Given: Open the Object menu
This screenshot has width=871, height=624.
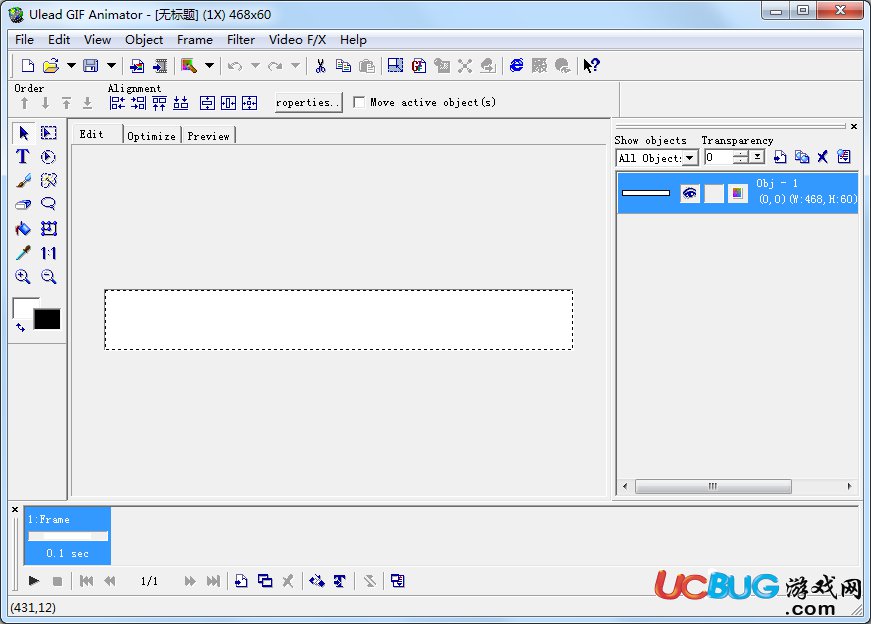Looking at the screenshot, I should (144, 39).
